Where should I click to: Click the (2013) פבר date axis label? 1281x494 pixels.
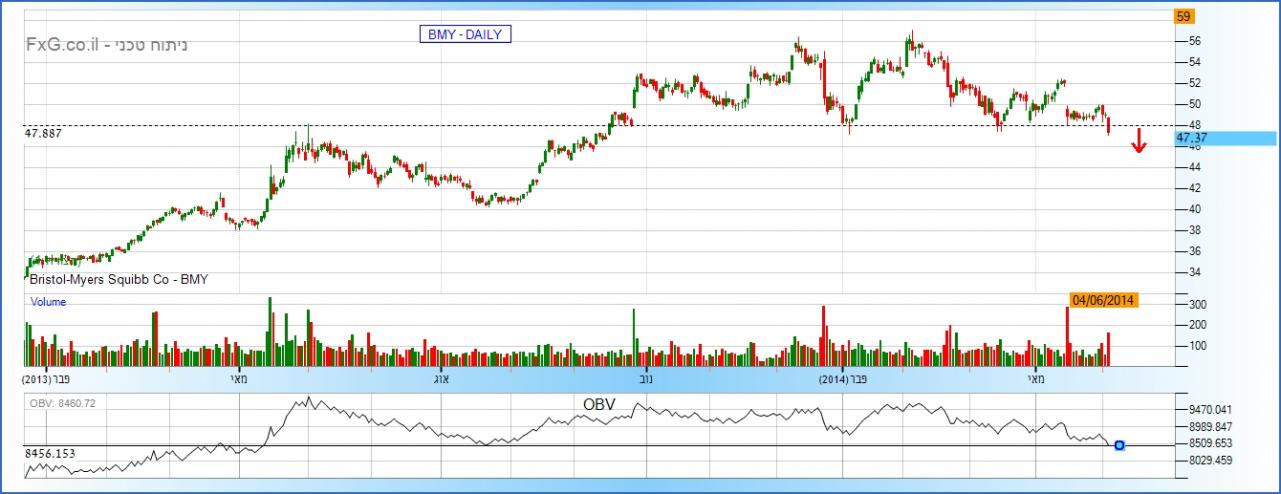(x=52, y=380)
